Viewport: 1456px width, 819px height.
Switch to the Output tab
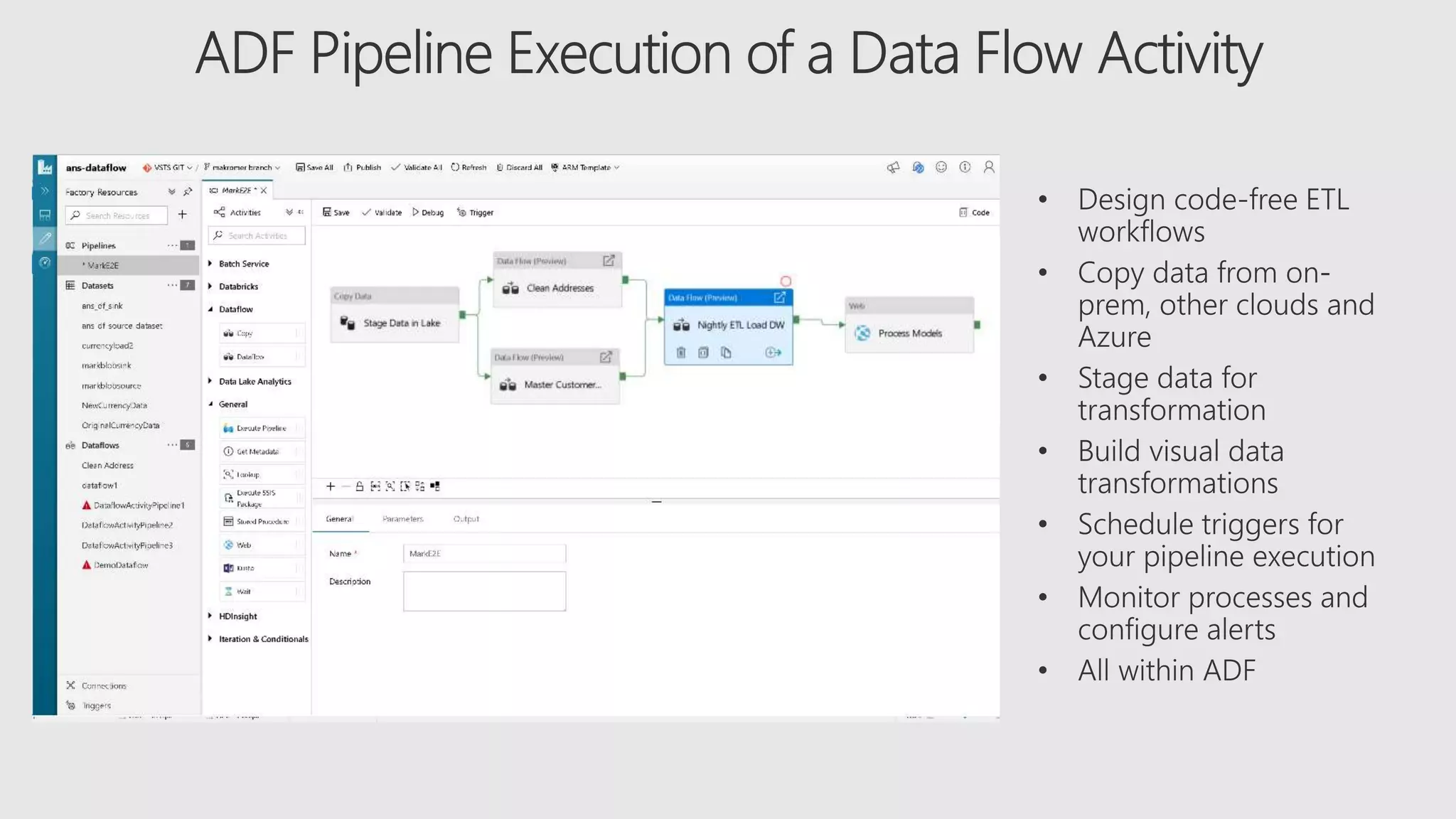click(x=466, y=519)
